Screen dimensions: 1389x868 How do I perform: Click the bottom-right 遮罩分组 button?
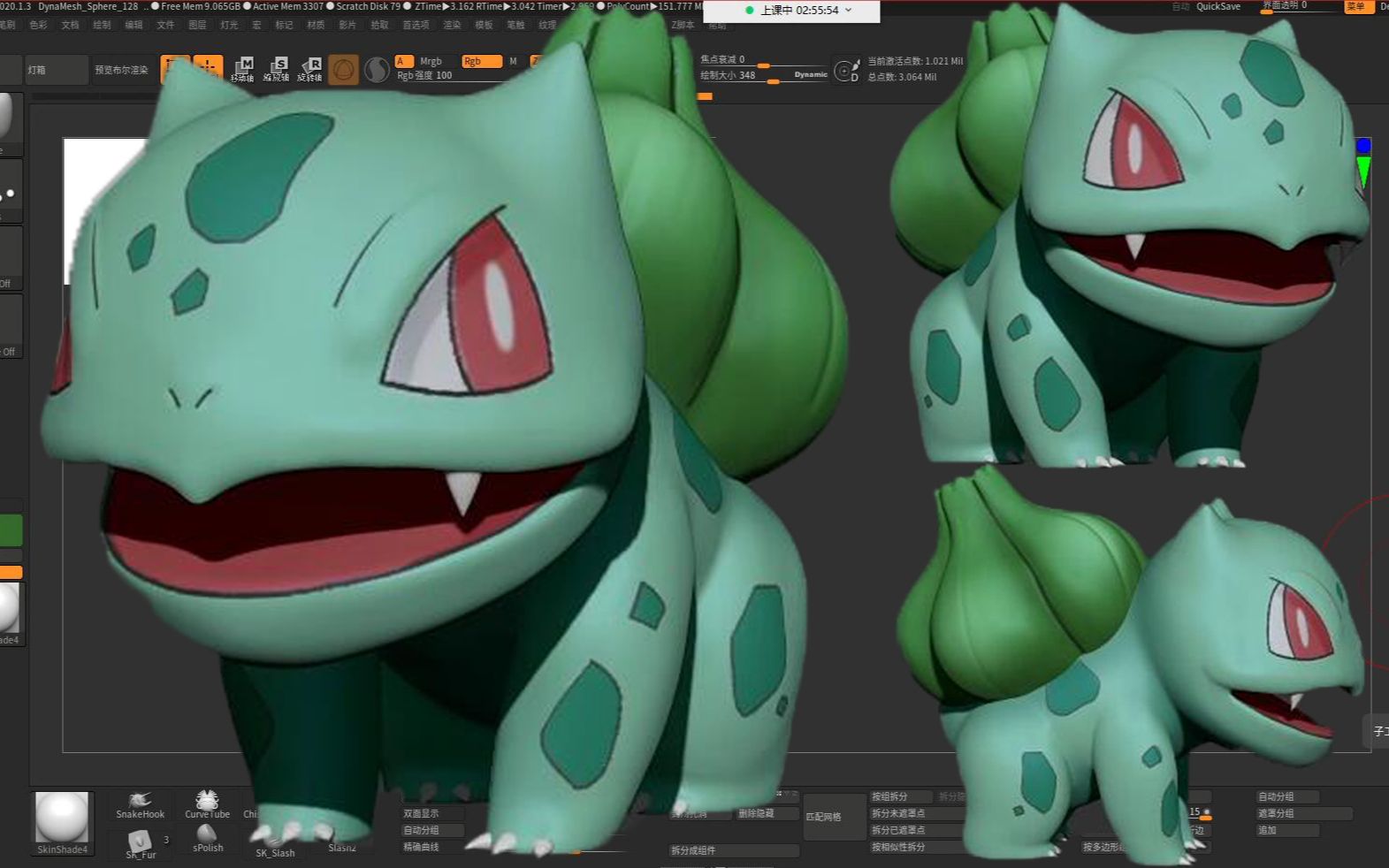[x=1304, y=813]
